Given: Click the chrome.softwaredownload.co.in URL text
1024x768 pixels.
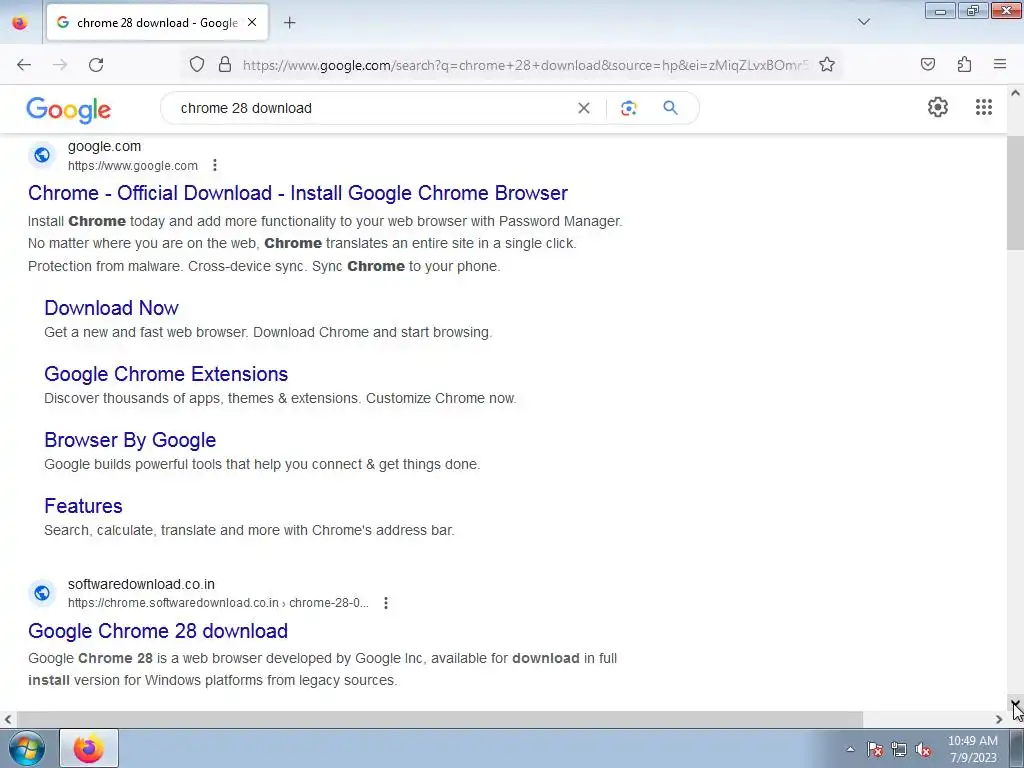Looking at the screenshot, I should [x=218, y=603].
